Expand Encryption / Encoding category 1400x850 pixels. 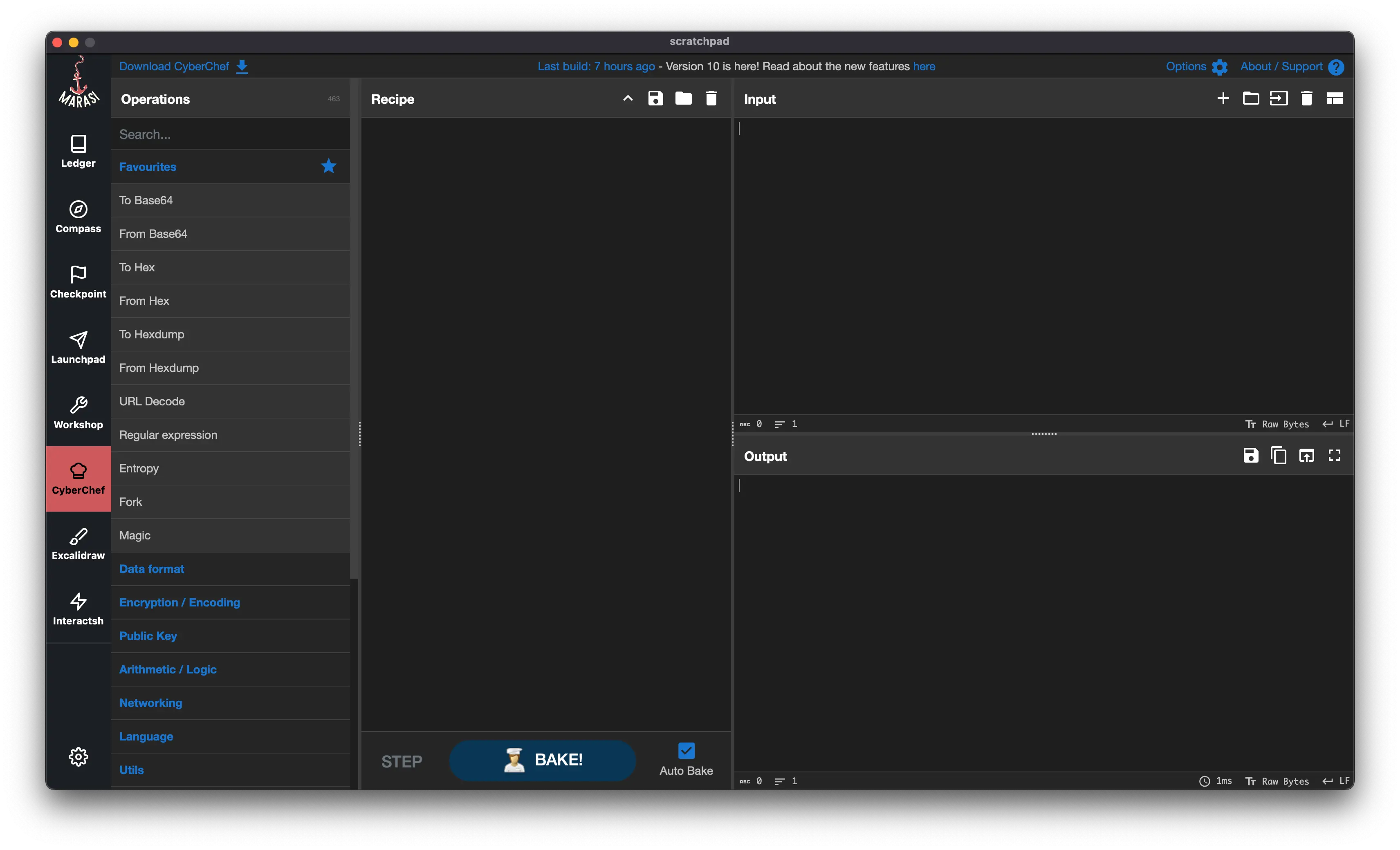click(x=230, y=602)
